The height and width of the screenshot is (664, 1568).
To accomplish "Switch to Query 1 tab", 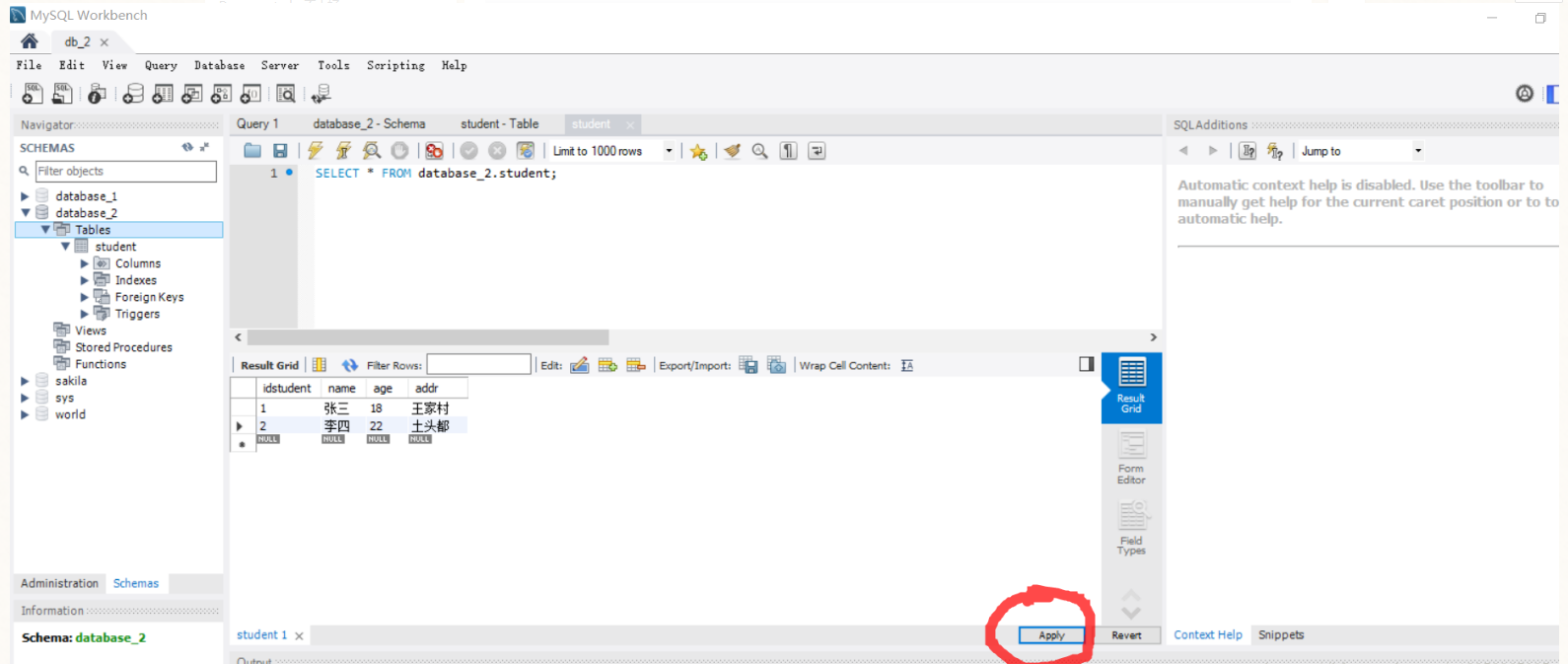I will coord(257,124).
